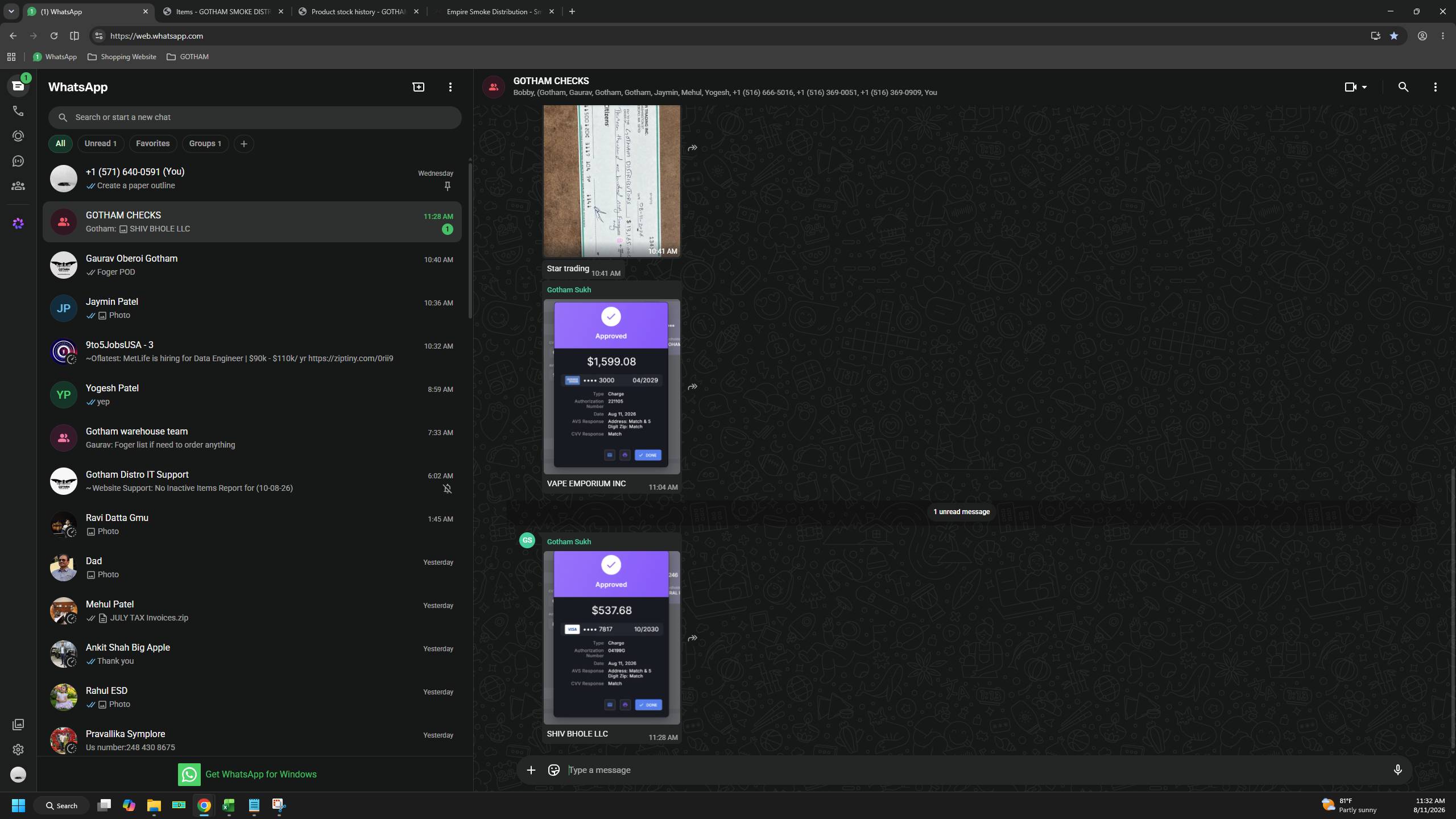Open the $1,599.08 approved payment image

[x=611, y=387]
